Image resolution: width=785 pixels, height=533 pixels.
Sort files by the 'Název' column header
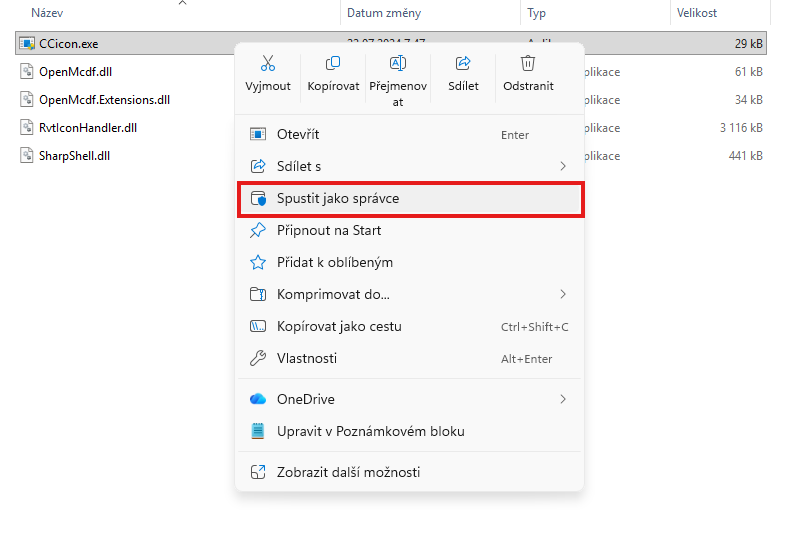(x=49, y=13)
